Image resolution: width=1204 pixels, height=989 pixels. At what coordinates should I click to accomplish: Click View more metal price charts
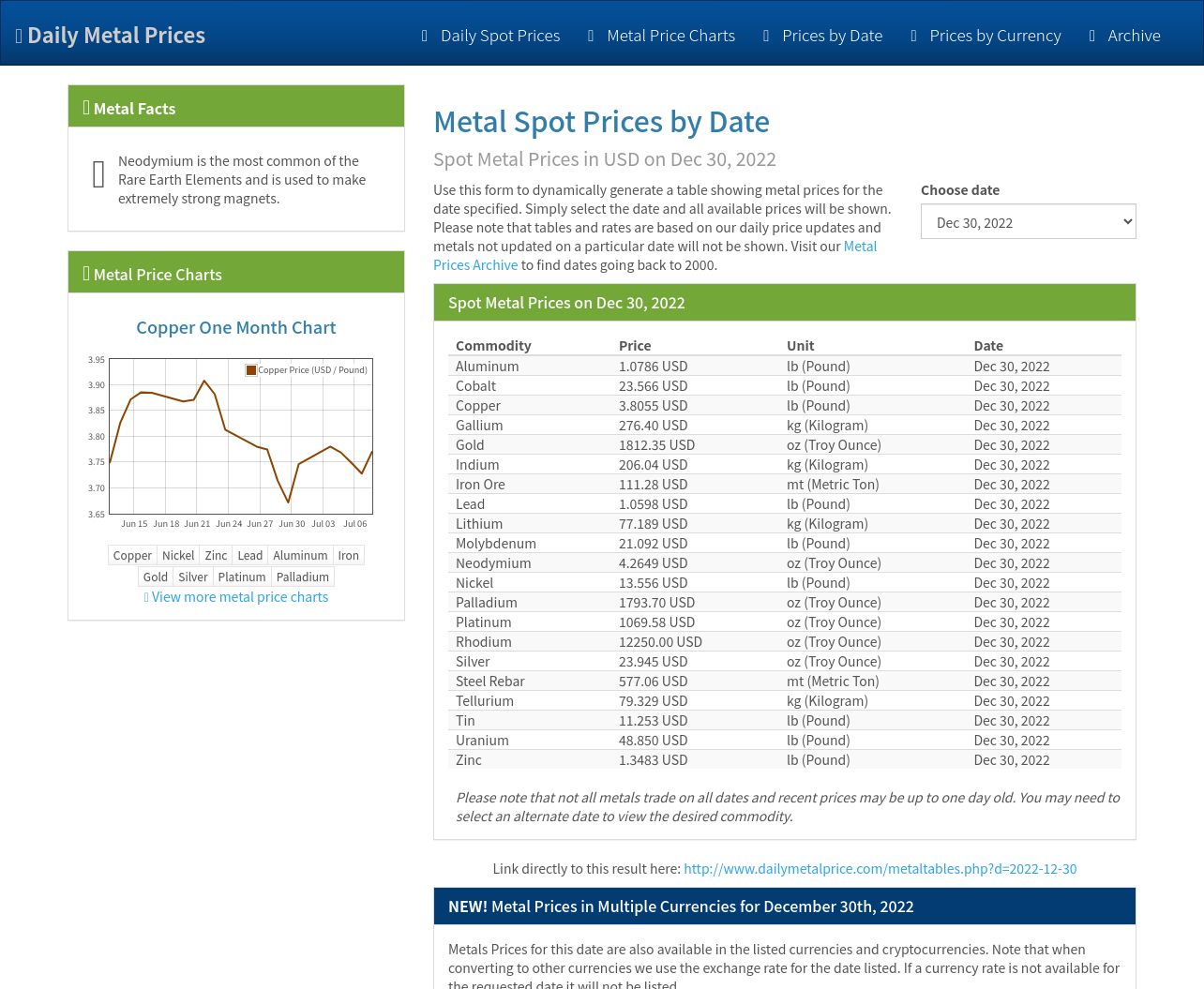click(240, 597)
